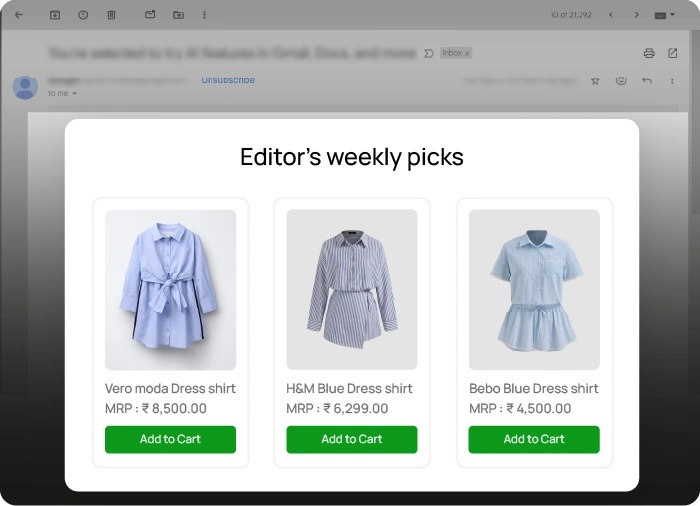
Task: Expand the 'to me' recipient details
Action: [x=75, y=93]
